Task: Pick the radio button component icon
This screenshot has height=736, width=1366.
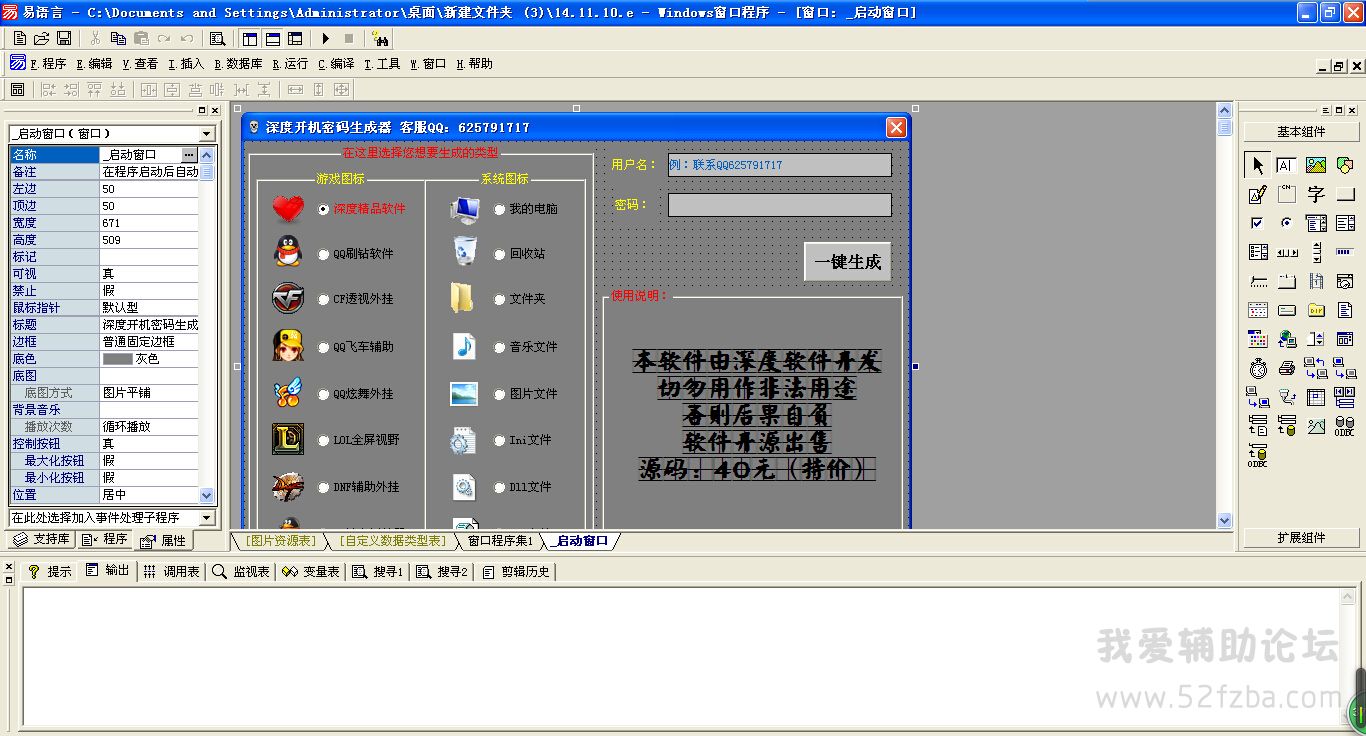Action: [x=1286, y=223]
